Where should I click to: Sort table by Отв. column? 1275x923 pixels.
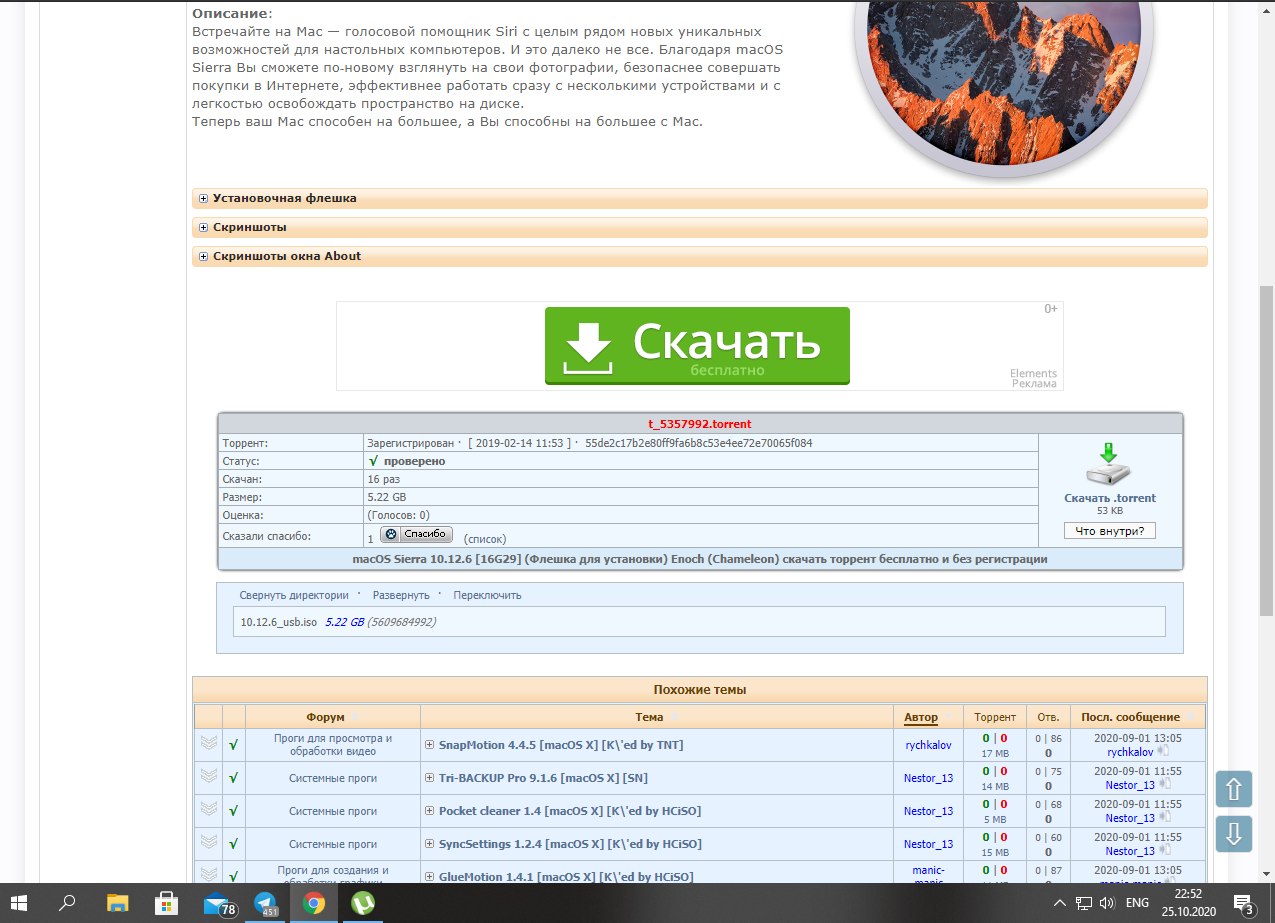pos(1048,717)
